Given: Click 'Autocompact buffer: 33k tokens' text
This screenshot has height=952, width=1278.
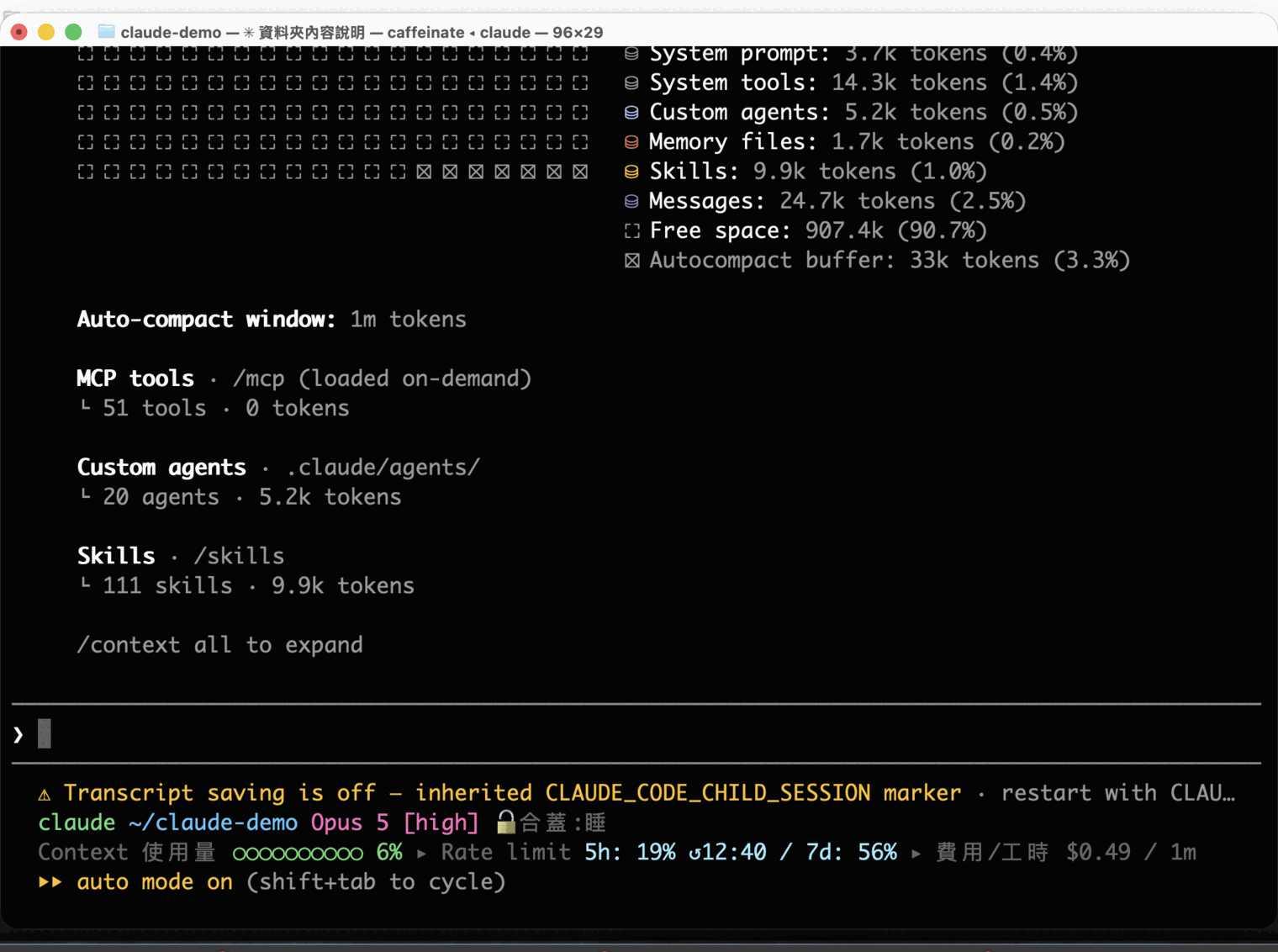Looking at the screenshot, I should [890, 261].
